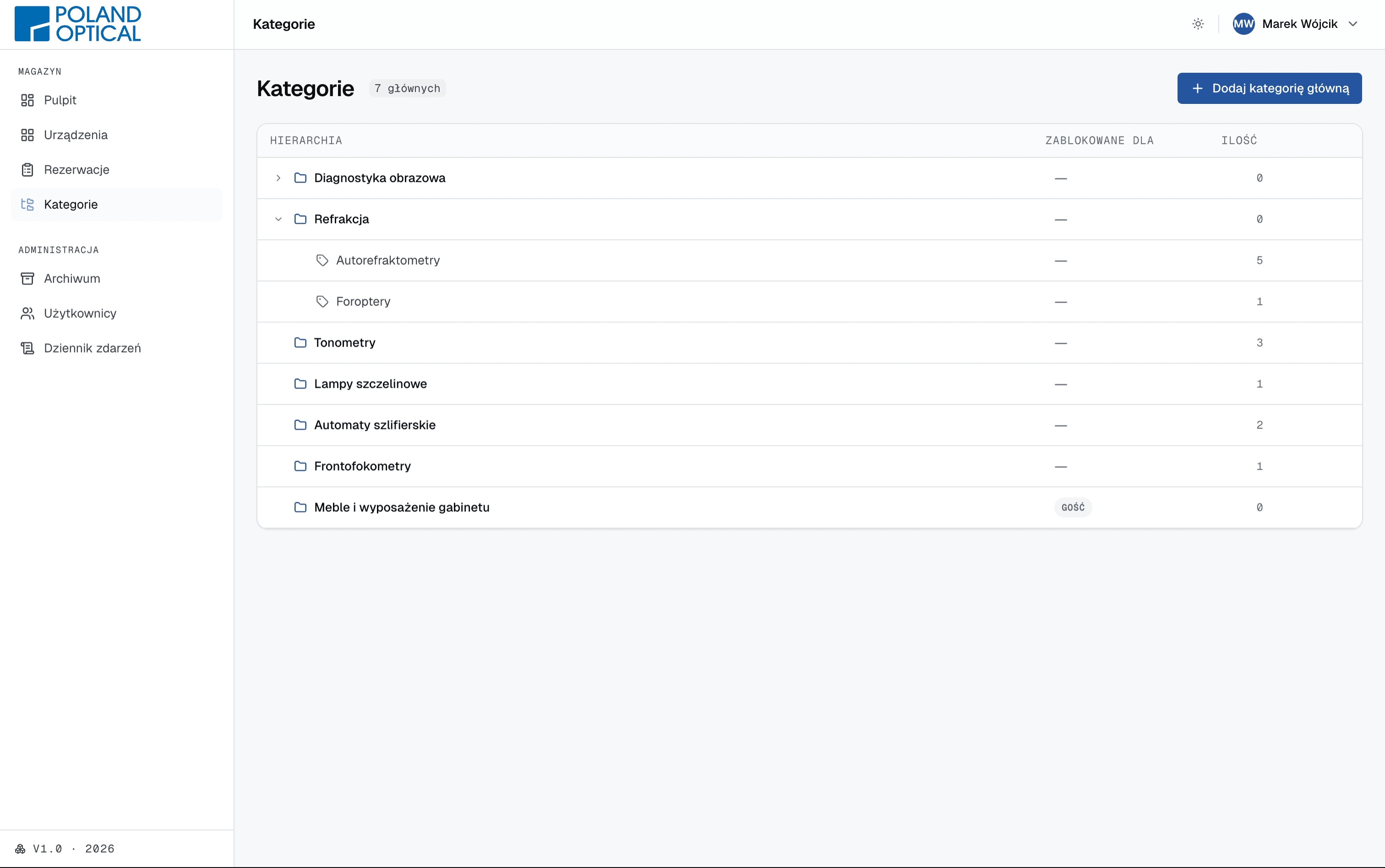Click the ILOŚĆ column header
The image size is (1385, 868).
(x=1239, y=141)
